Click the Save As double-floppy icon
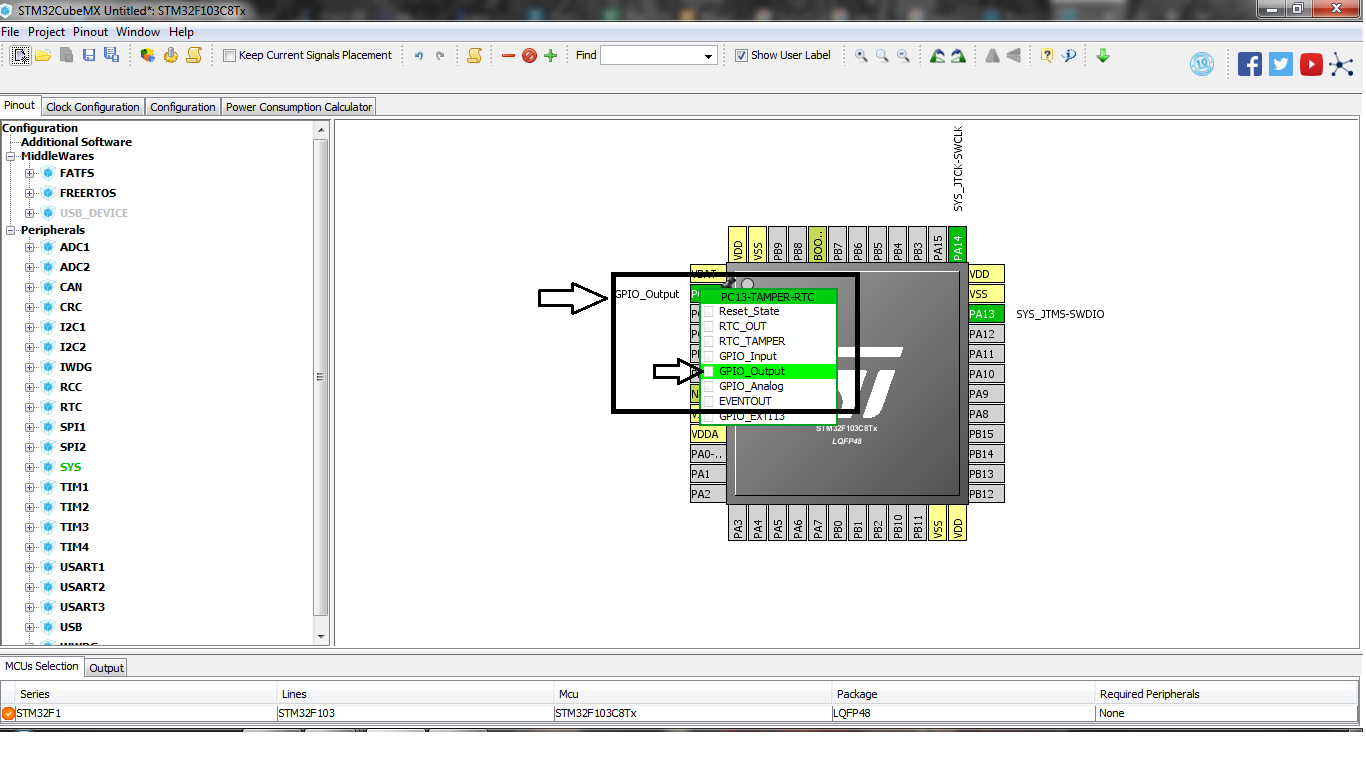Viewport: 1366px width, 768px height. point(111,55)
